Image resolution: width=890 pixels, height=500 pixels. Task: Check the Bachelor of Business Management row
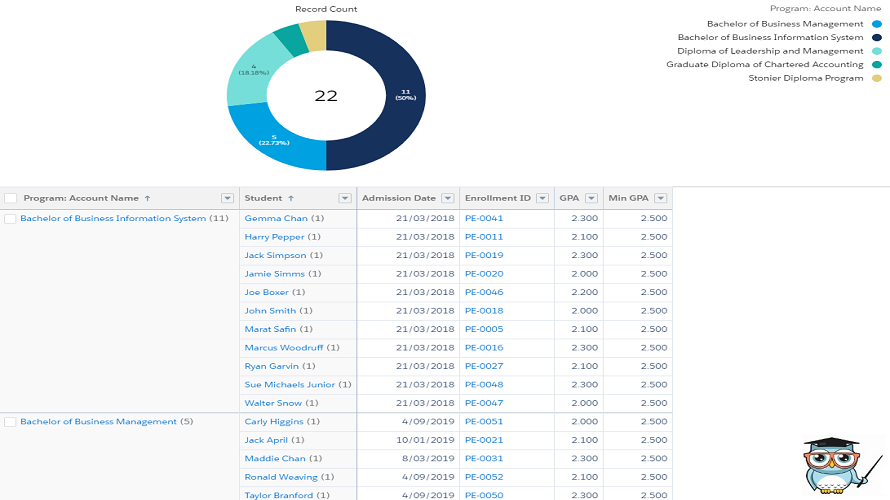click(x=11, y=422)
